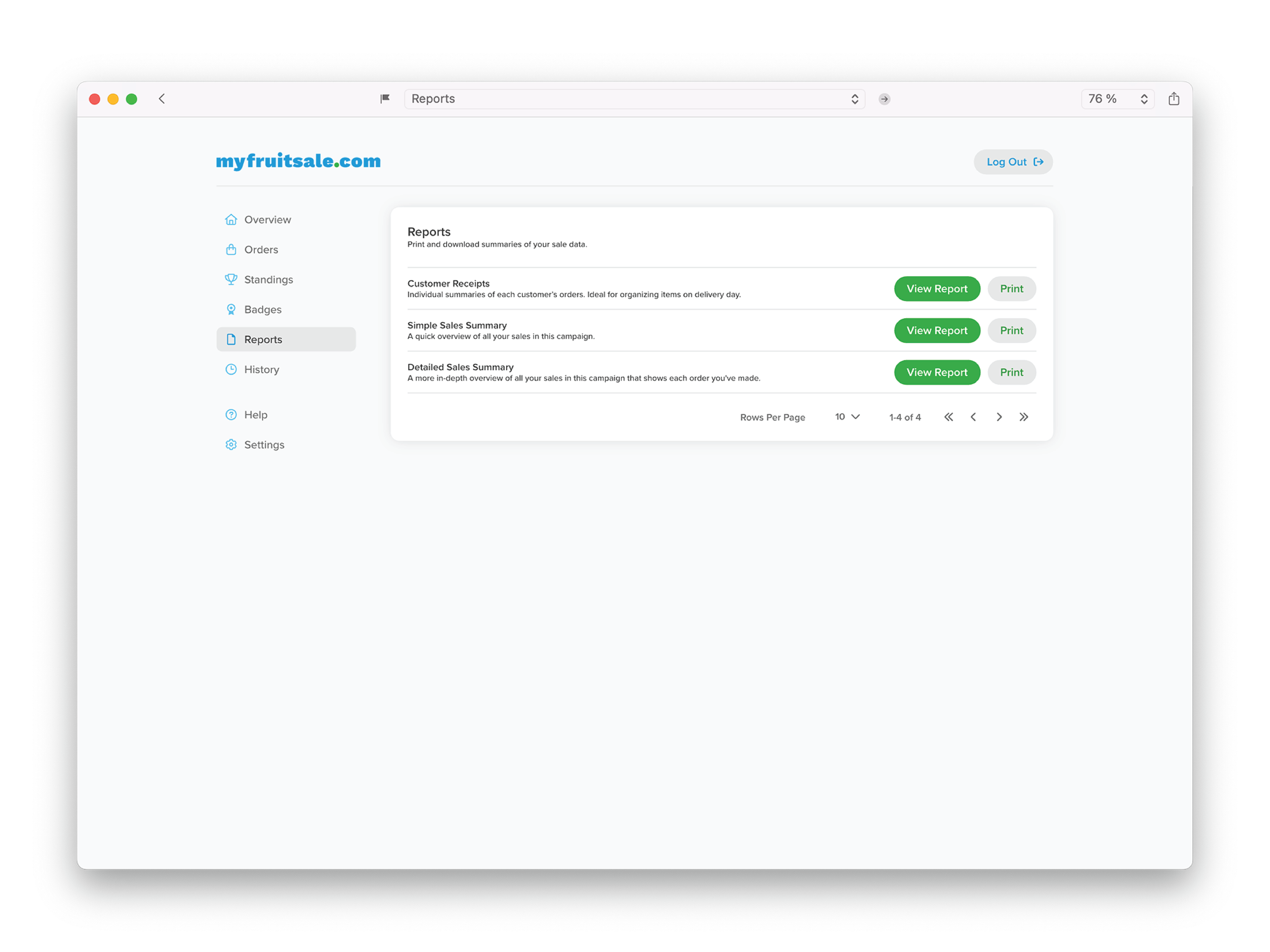Click the logout arrow icon in Log Out

click(1038, 162)
